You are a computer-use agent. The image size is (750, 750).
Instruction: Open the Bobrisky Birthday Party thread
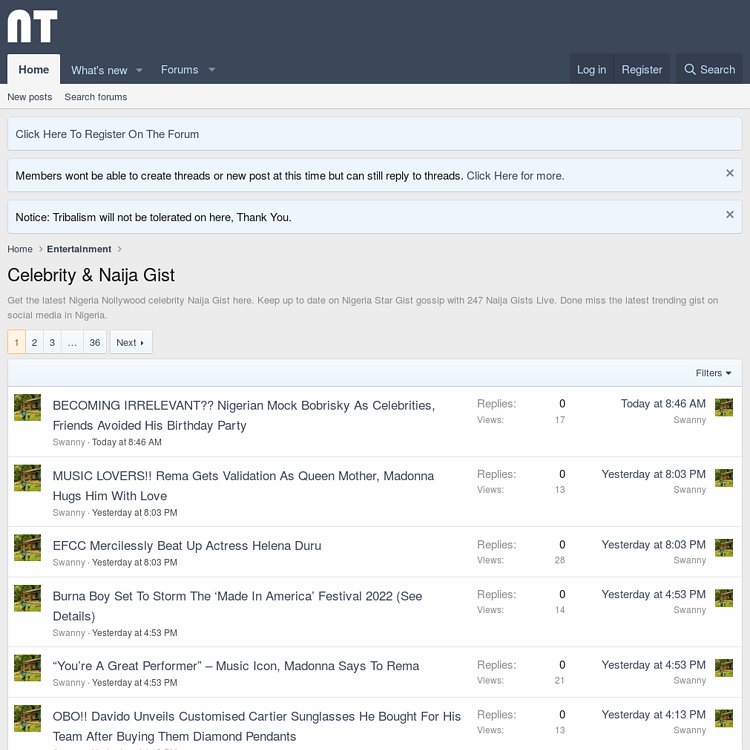[x=243, y=415]
